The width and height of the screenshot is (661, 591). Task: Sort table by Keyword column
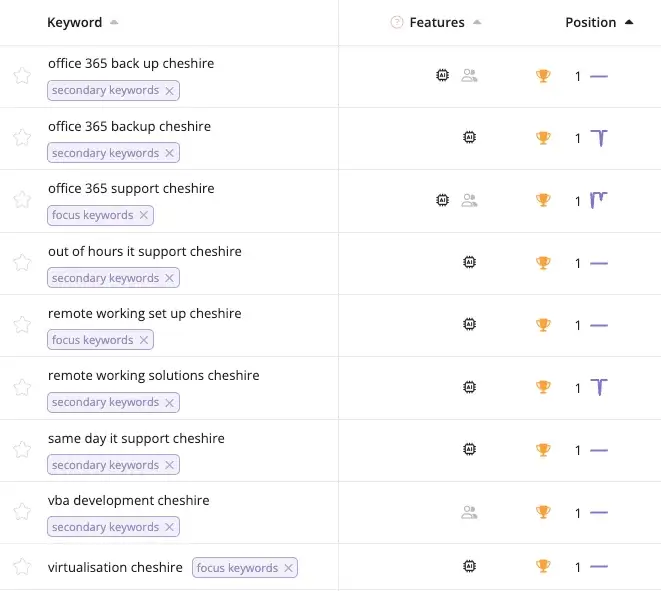tap(75, 23)
